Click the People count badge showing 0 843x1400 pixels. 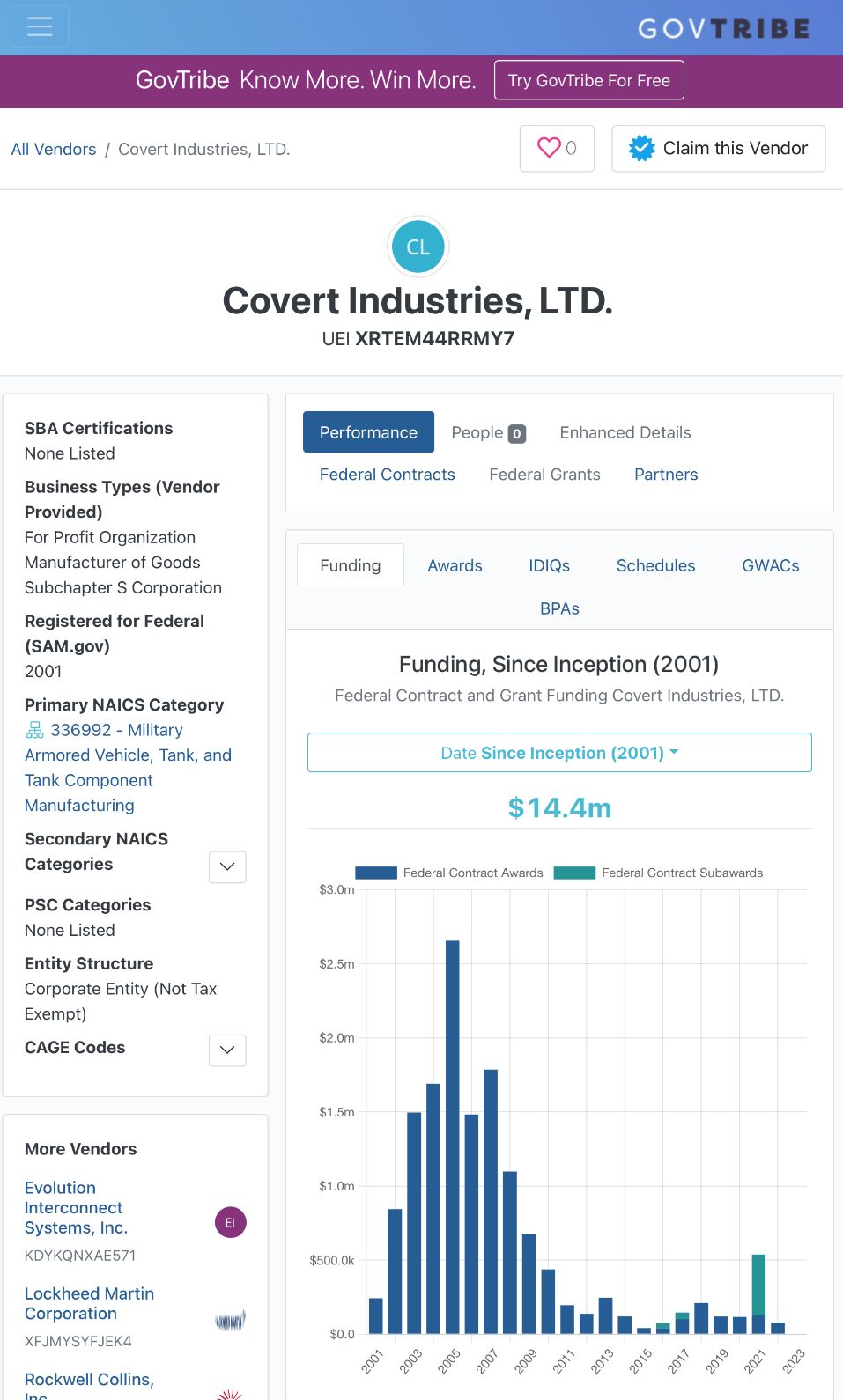tap(517, 433)
